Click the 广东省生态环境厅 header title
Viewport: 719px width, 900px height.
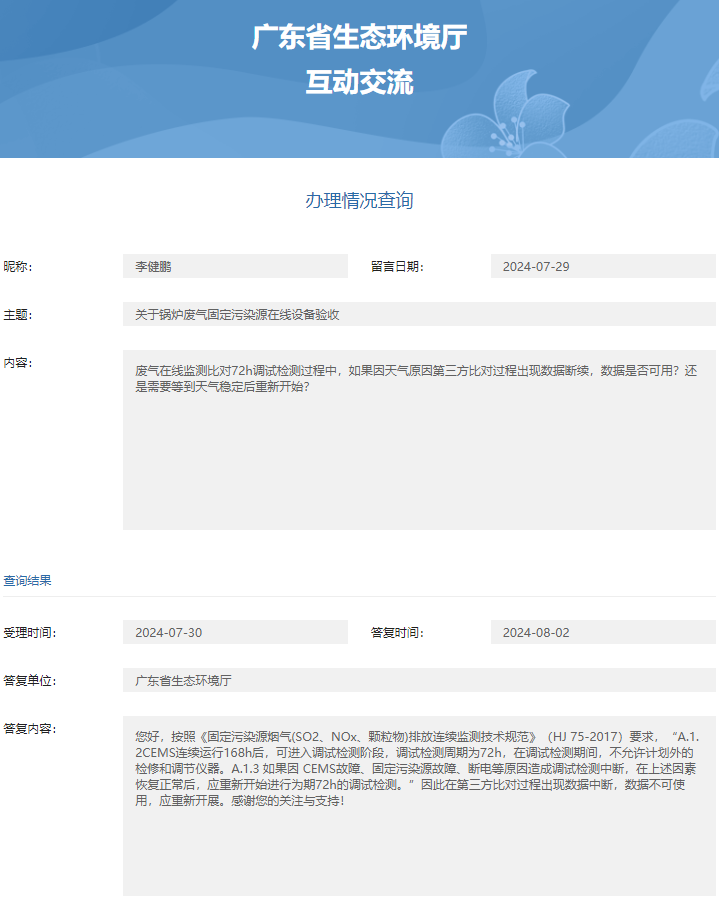tap(359, 38)
